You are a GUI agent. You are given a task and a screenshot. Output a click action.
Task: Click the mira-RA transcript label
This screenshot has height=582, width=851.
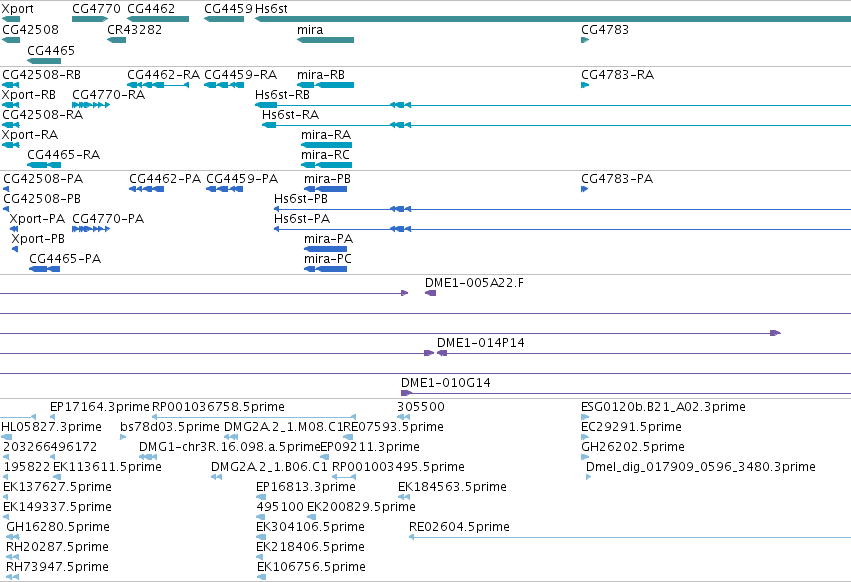pyautogui.click(x=326, y=135)
